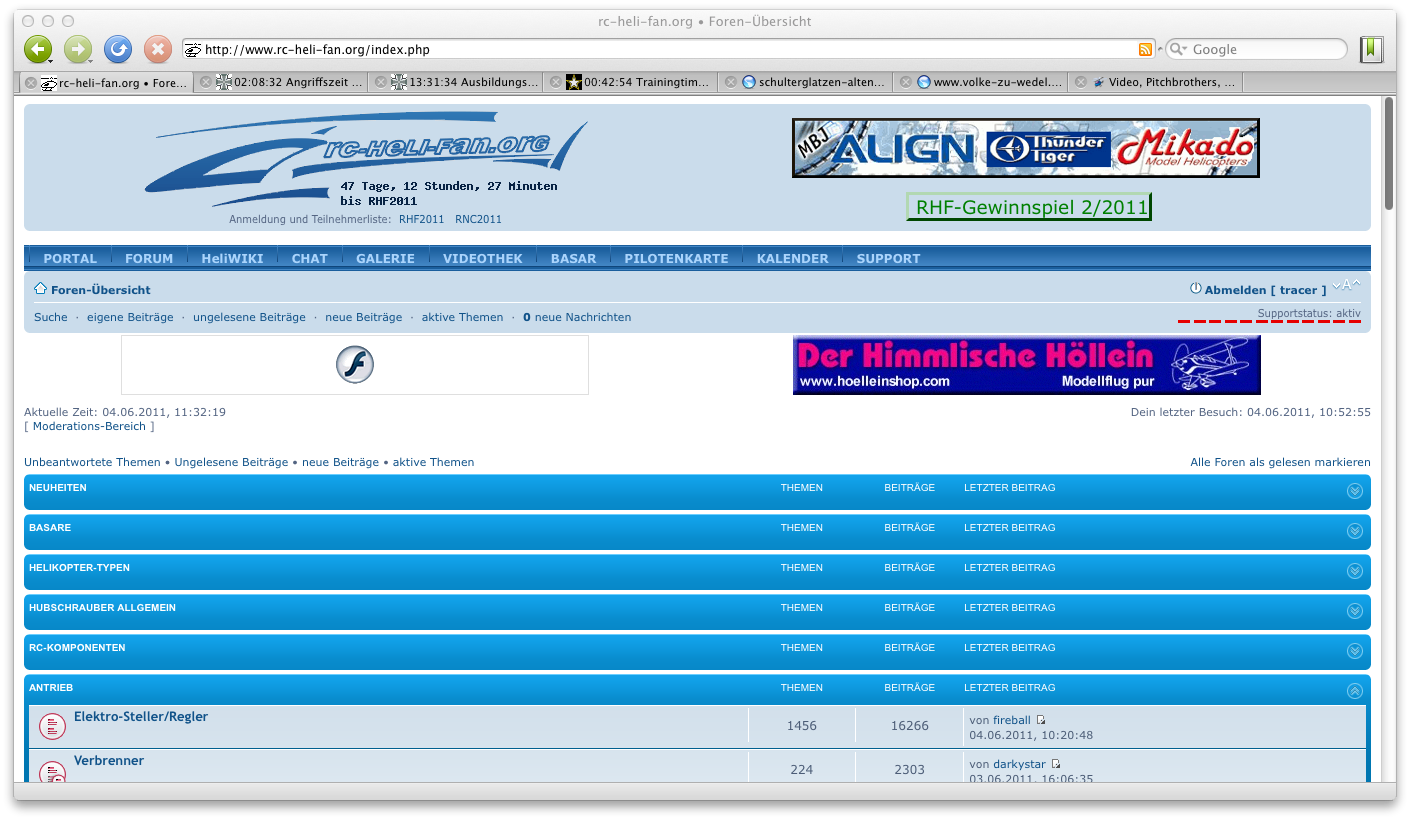Open the Moderations-Bereich link
Viewport: 1410px width, 820px height.
pyautogui.click(x=89, y=426)
